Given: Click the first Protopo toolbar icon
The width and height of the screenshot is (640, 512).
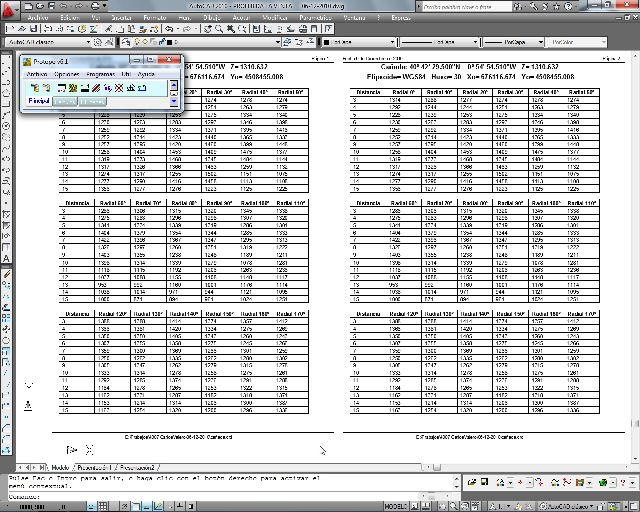Looking at the screenshot, I should (35, 88).
